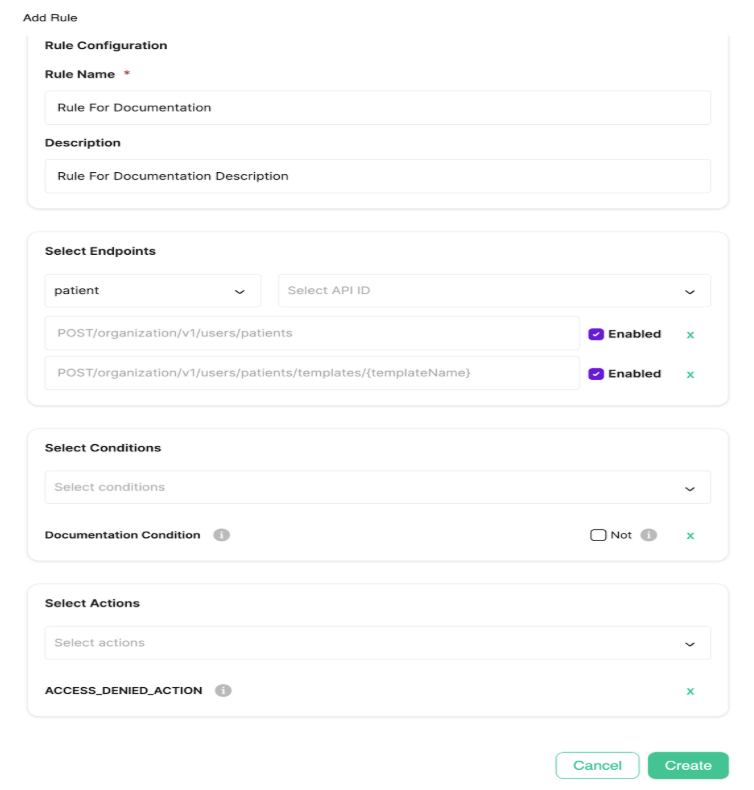Image resolution: width=754 pixels, height=790 pixels.
Task: Click info icon beside the Not checkbox
Action: [x=649, y=535]
